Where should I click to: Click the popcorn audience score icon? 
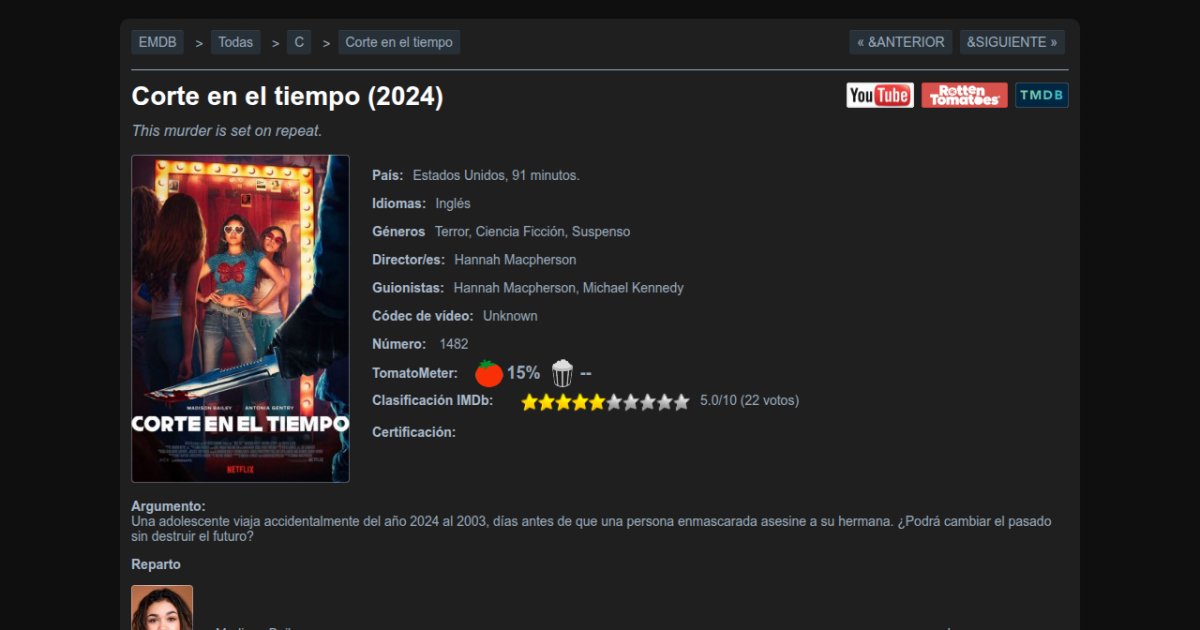[563, 373]
